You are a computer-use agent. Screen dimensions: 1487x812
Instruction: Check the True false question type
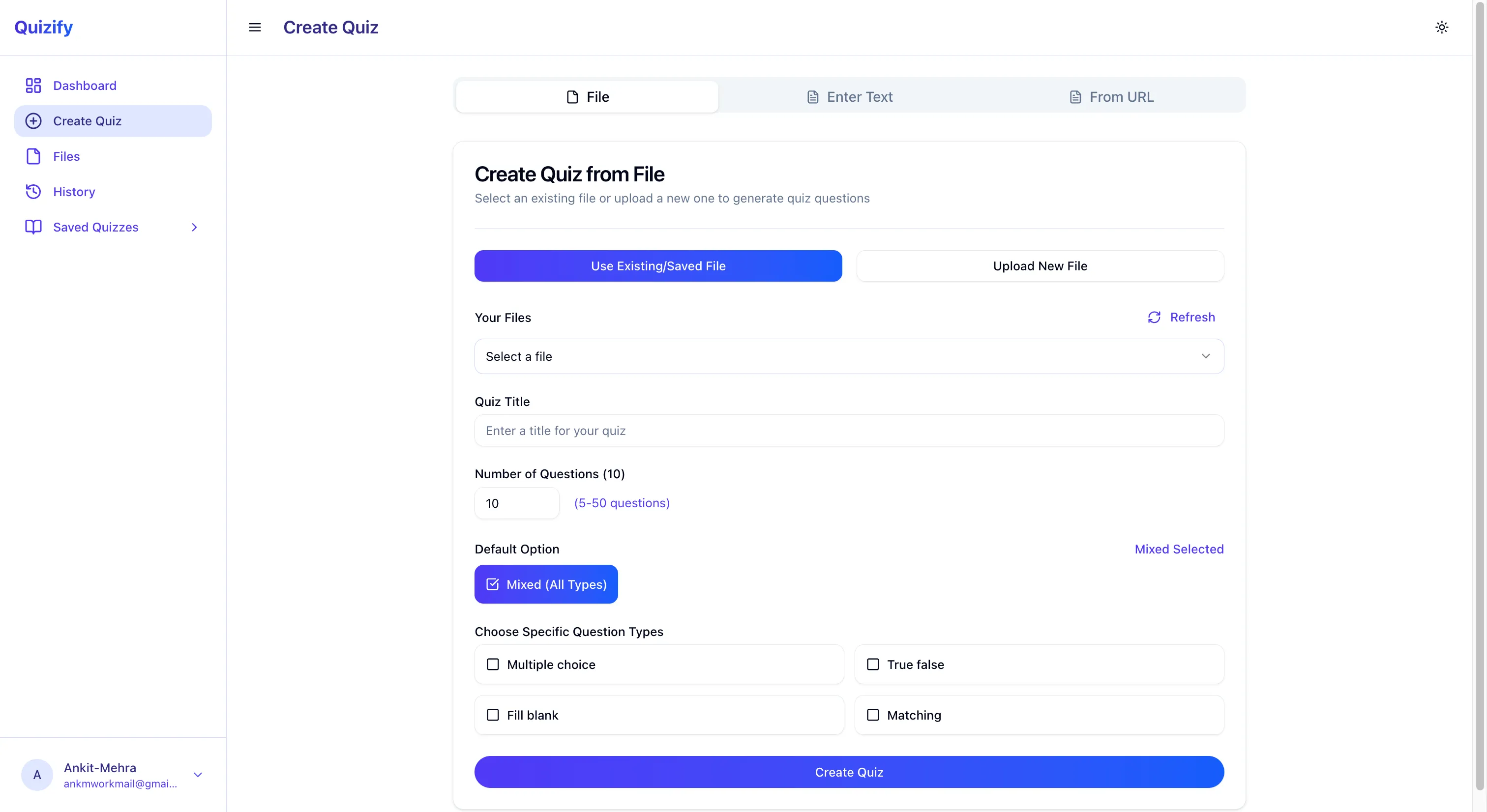tap(873, 664)
